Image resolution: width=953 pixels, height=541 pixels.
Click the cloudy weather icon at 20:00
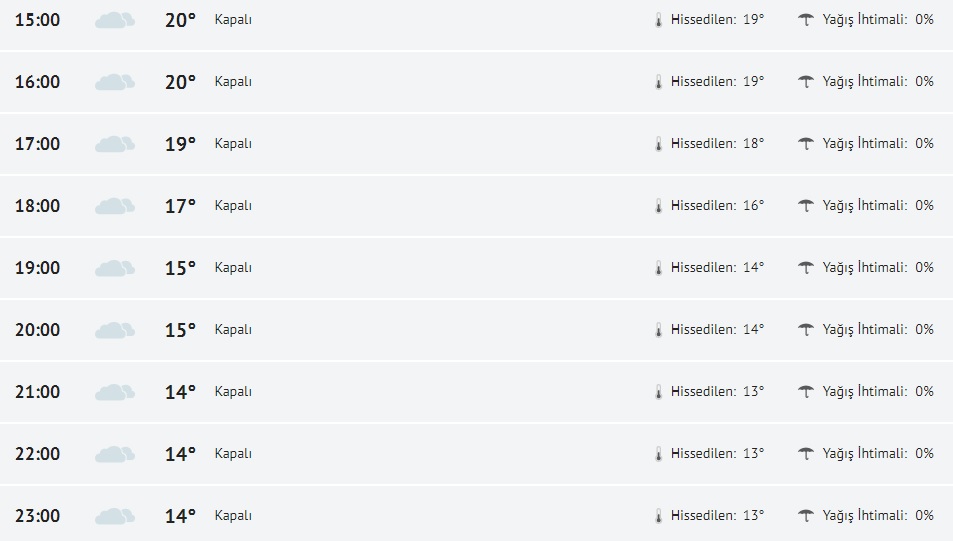point(114,330)
